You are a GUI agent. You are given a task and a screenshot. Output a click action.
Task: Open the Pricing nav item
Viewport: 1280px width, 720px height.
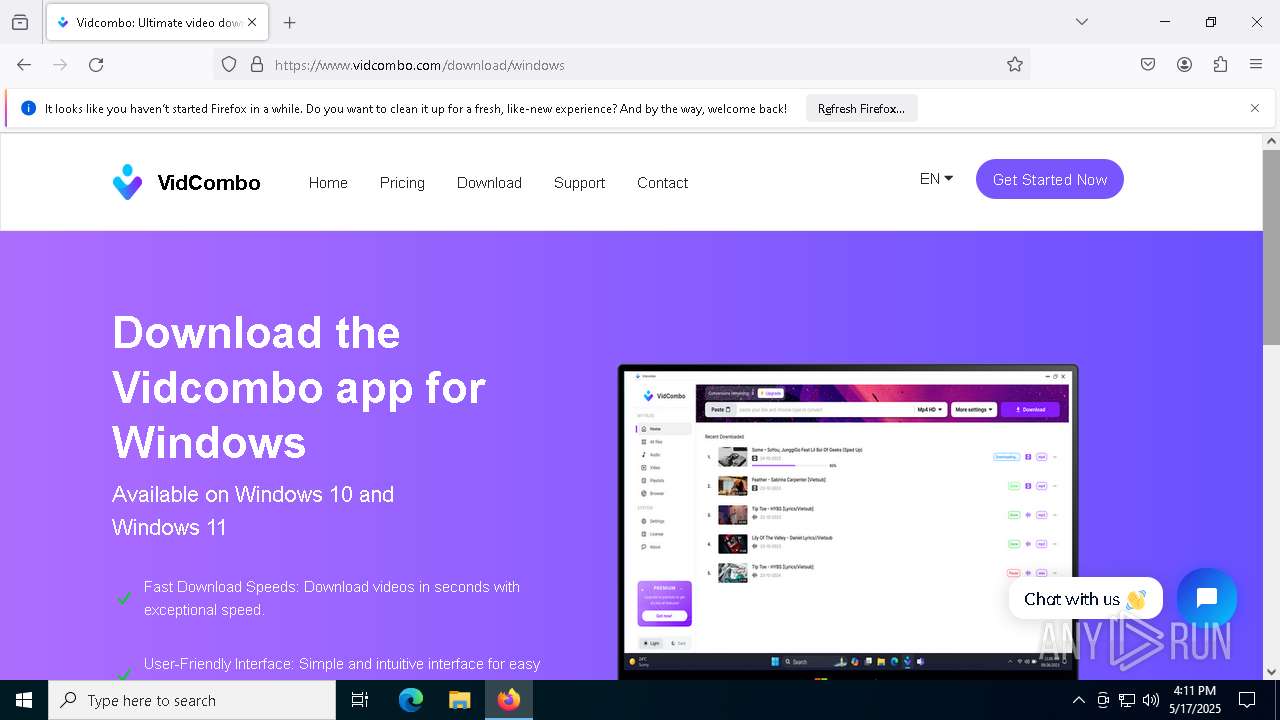402,183
